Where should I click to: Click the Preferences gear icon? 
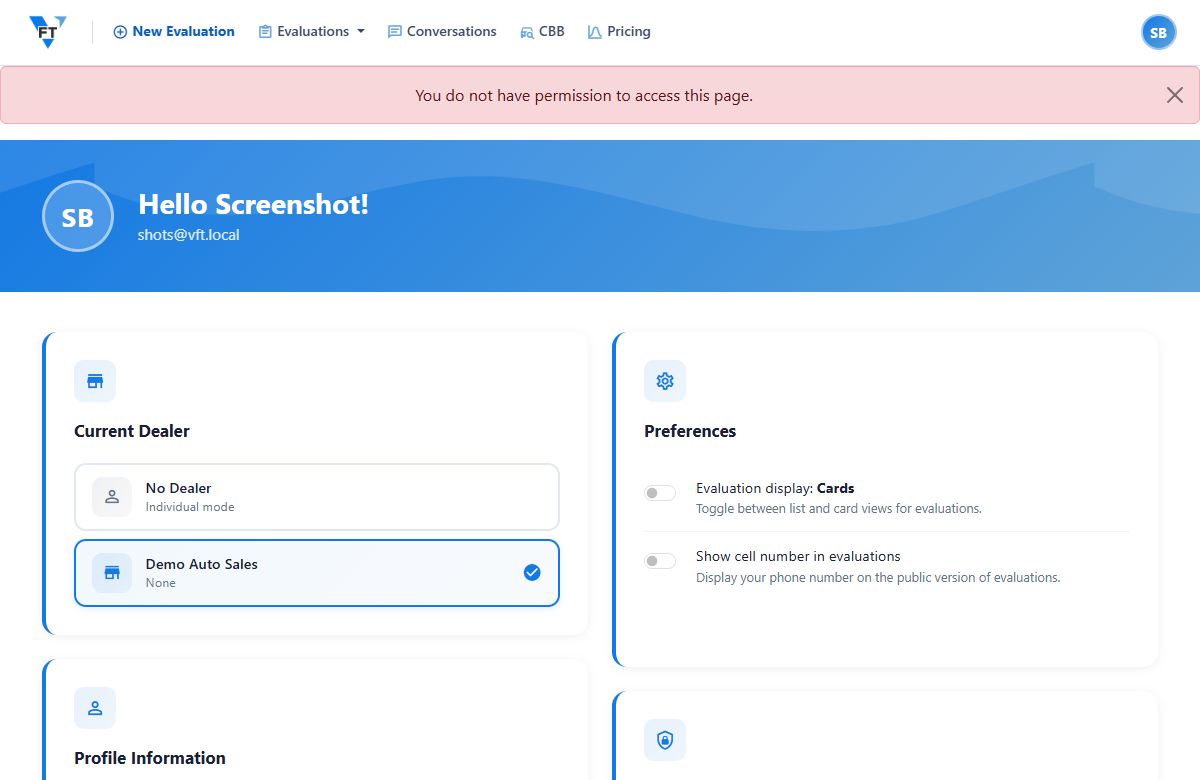pyautogui.click(x=665, y=381)
